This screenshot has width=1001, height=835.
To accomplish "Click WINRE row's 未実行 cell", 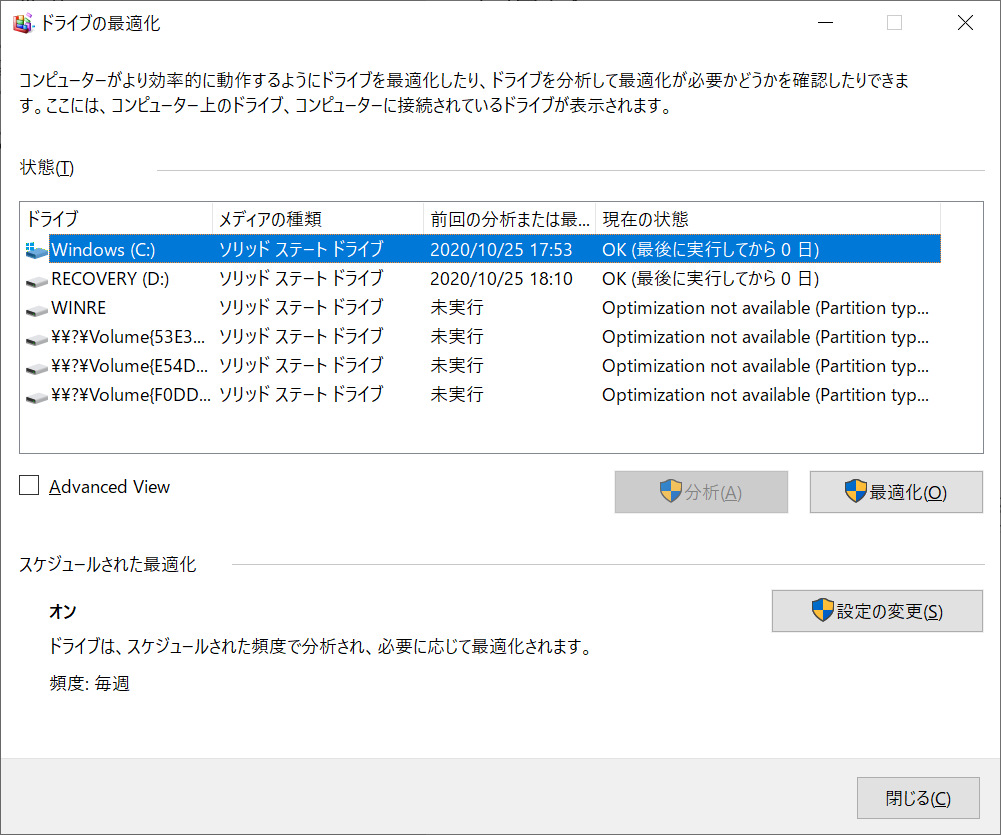I will (x=457, y=308).
